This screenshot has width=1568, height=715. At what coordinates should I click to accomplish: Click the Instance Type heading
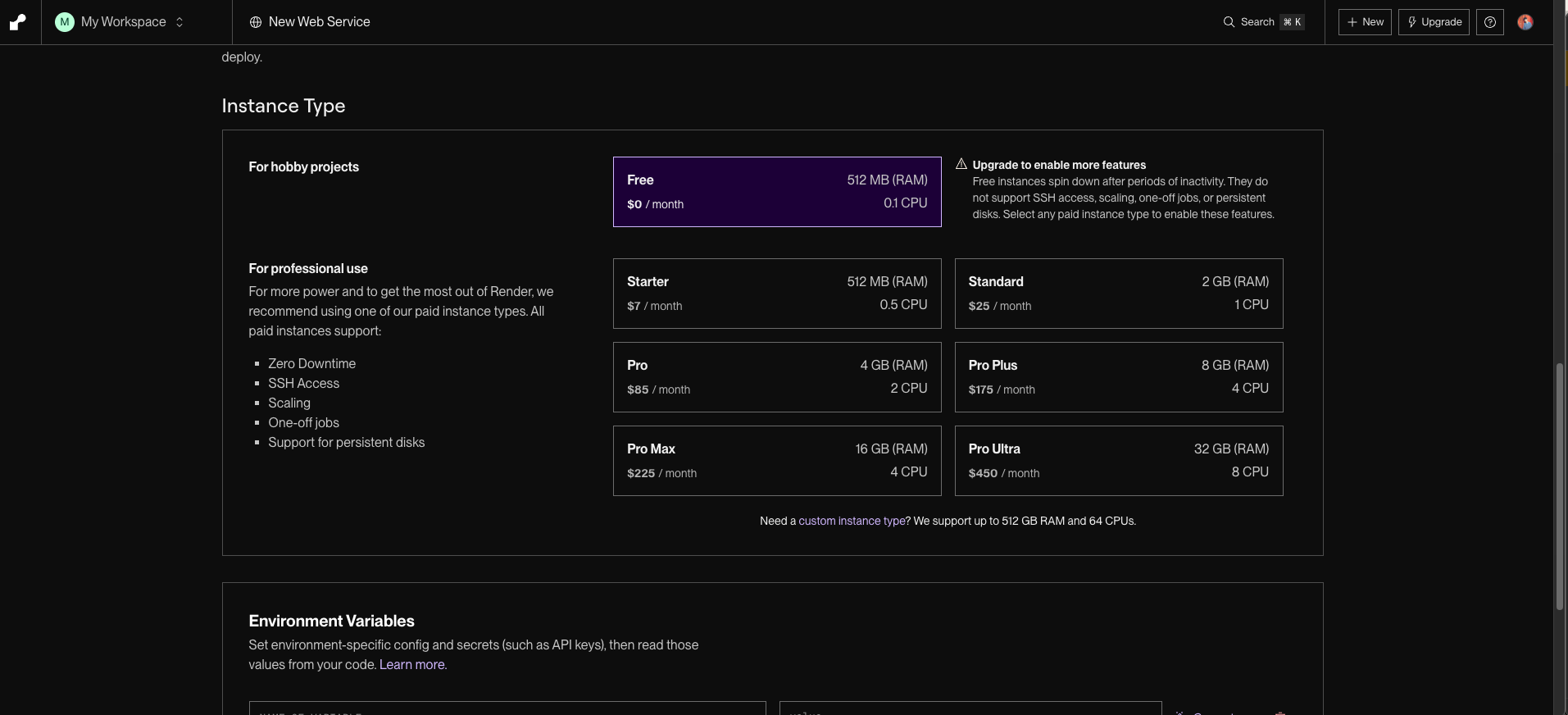[x=284, y=106]
